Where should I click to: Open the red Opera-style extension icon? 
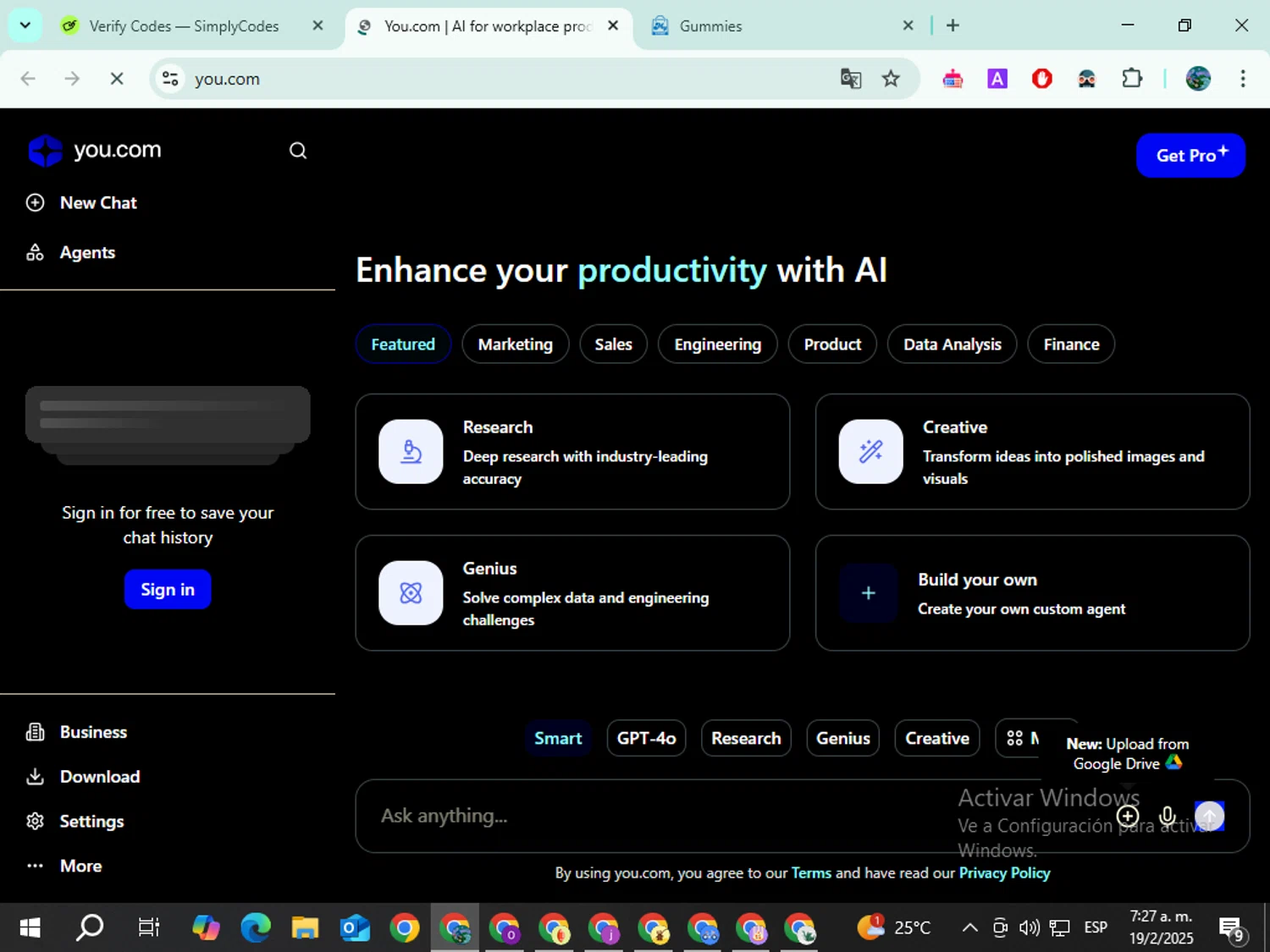pyautogui.click(x=1042, y=79)
